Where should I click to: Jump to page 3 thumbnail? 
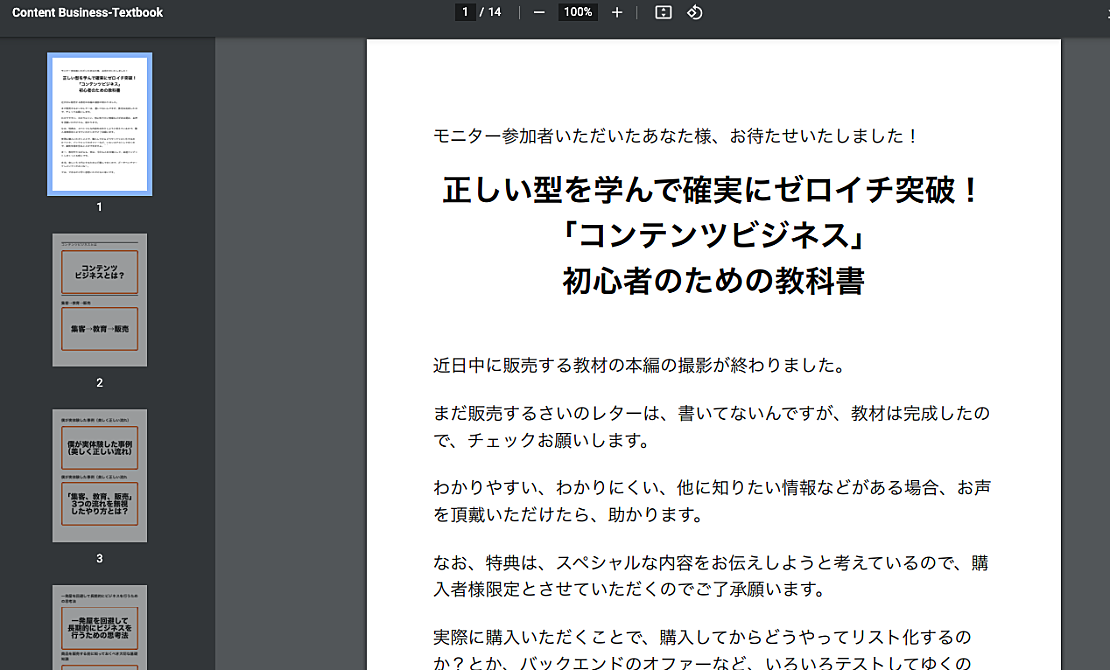click(100, 475)
